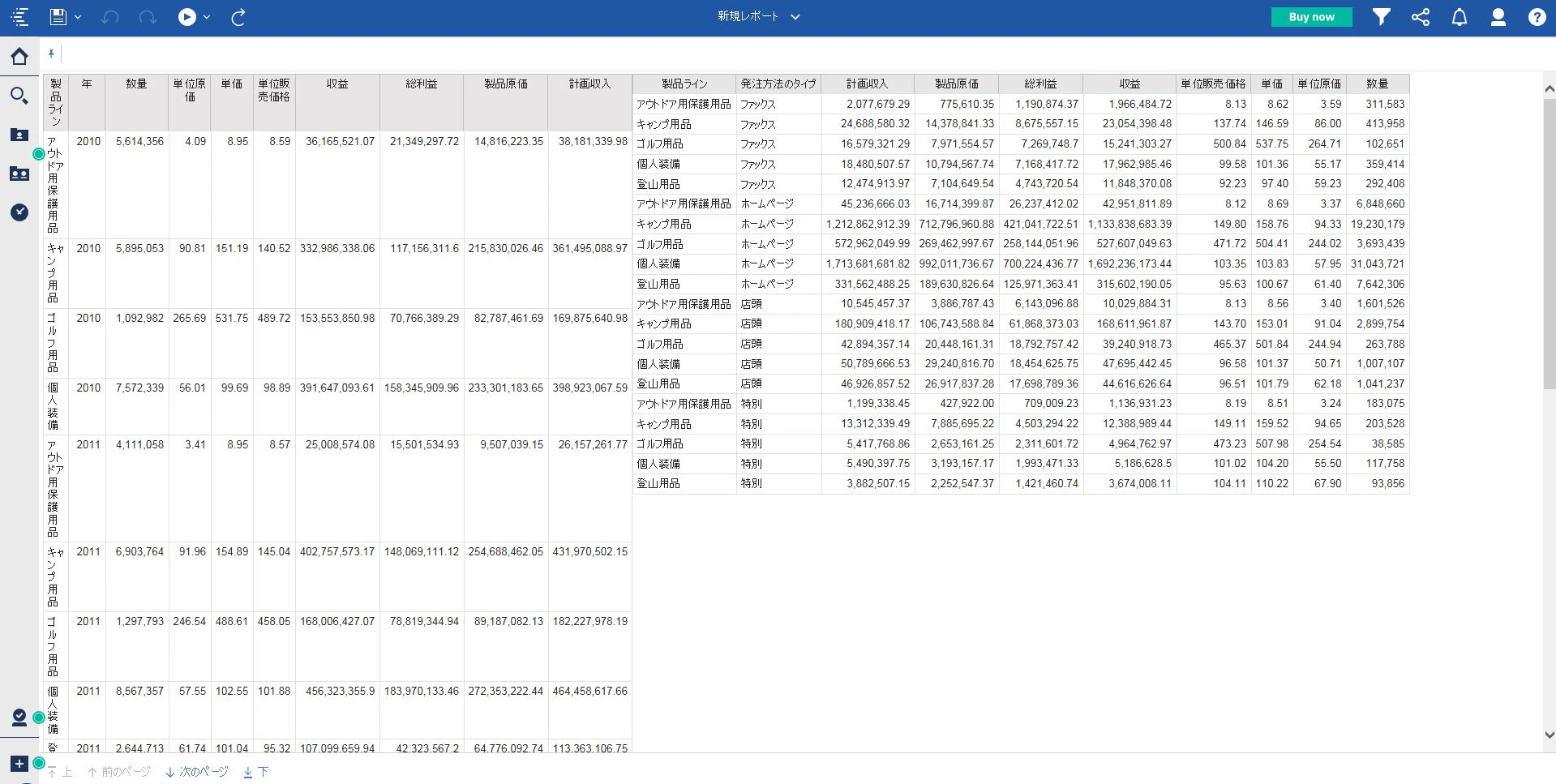Click the 次のページ link
Screen dimensions: 1556x784
point(197,772)
